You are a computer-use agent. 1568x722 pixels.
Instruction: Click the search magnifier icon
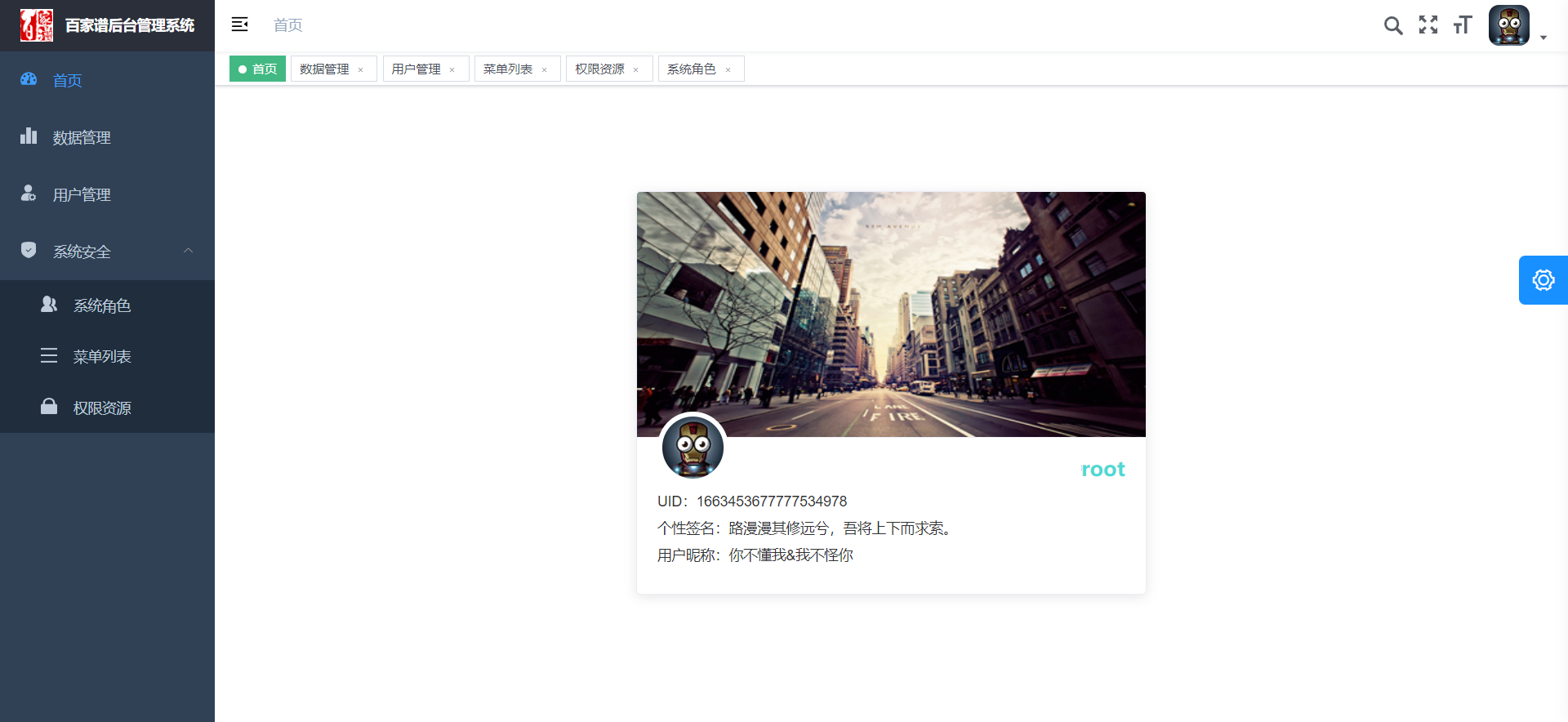(1393, 25)
